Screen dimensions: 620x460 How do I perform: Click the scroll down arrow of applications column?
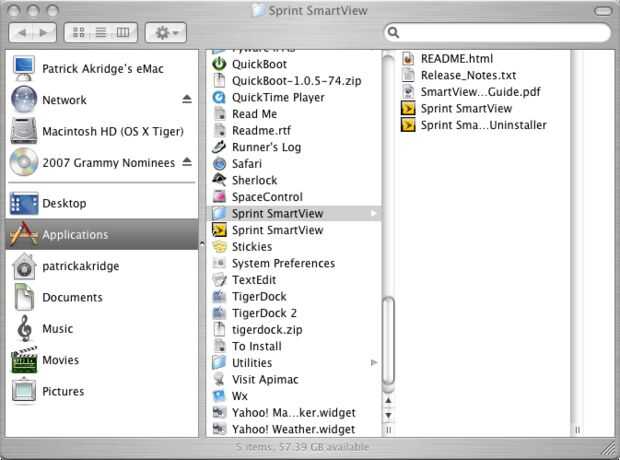(x=389, y=415)
